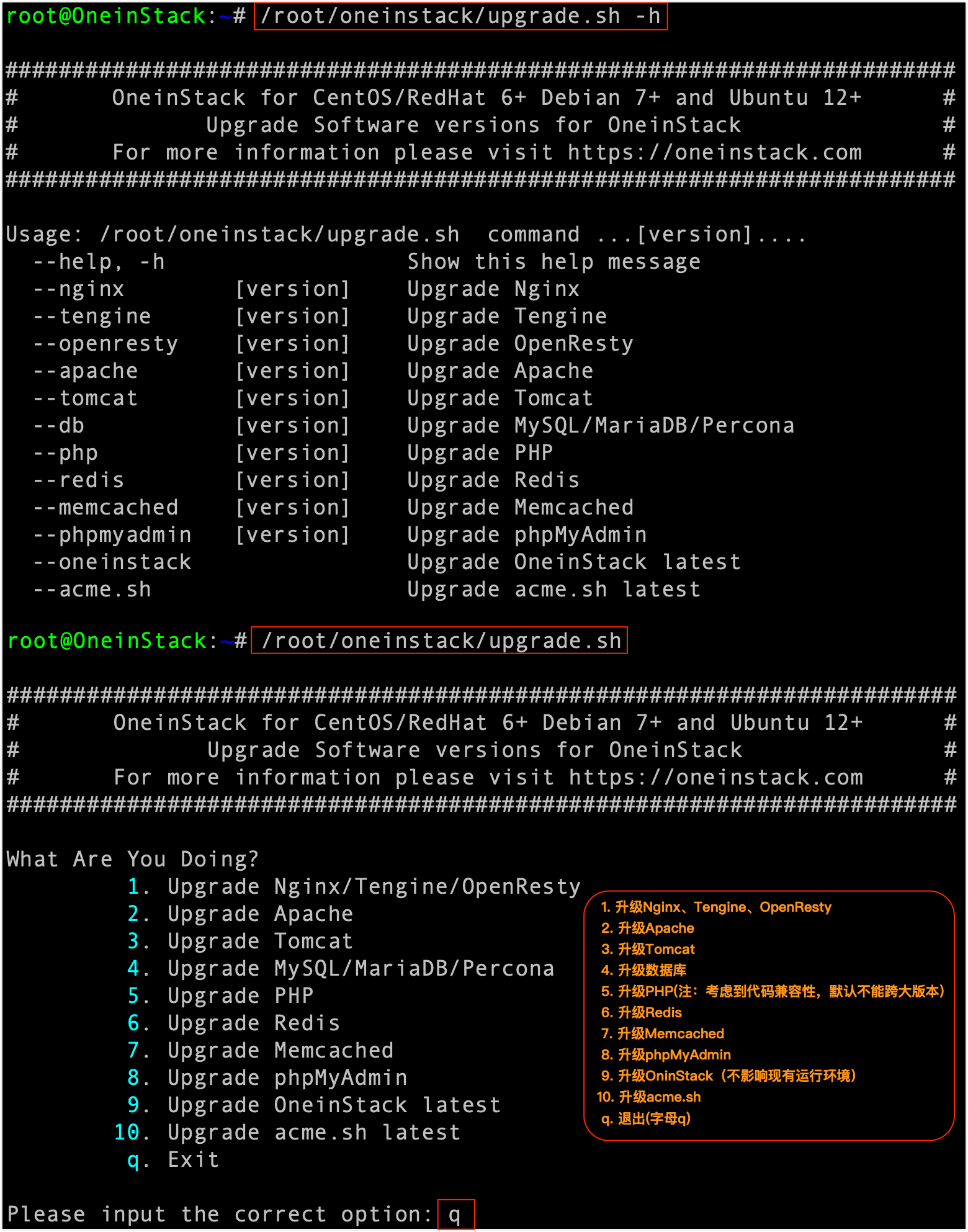Click the q option input field
The image size is (968, 1232).
click(x=456, y=1215)
